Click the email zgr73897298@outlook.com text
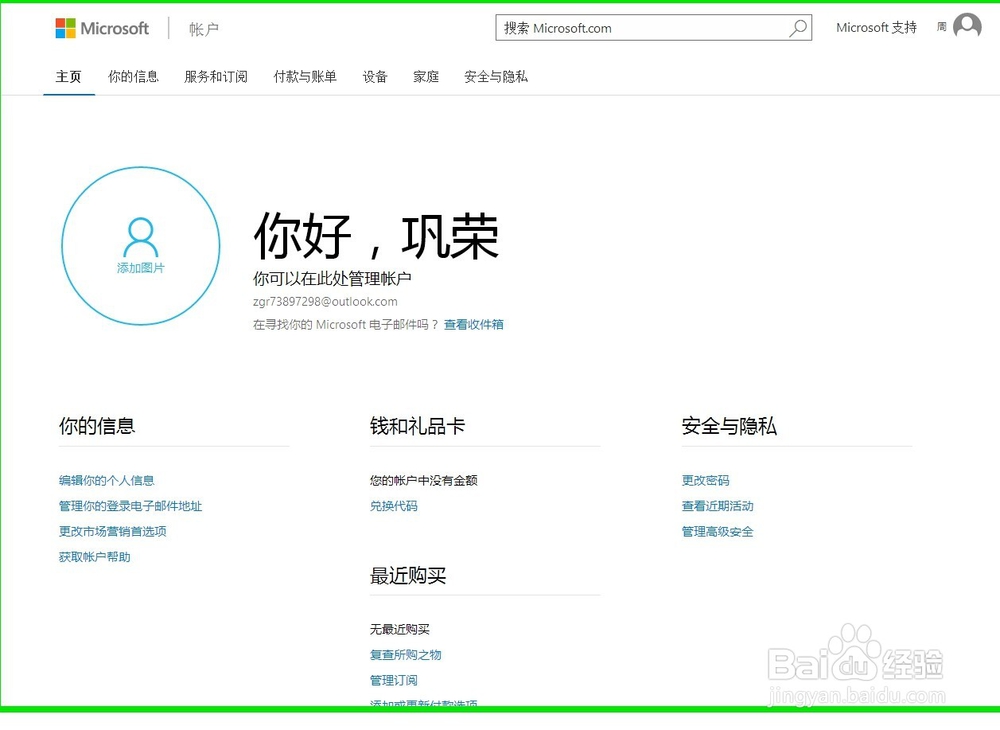This screenshot has width=1000, height=730. 325,302
